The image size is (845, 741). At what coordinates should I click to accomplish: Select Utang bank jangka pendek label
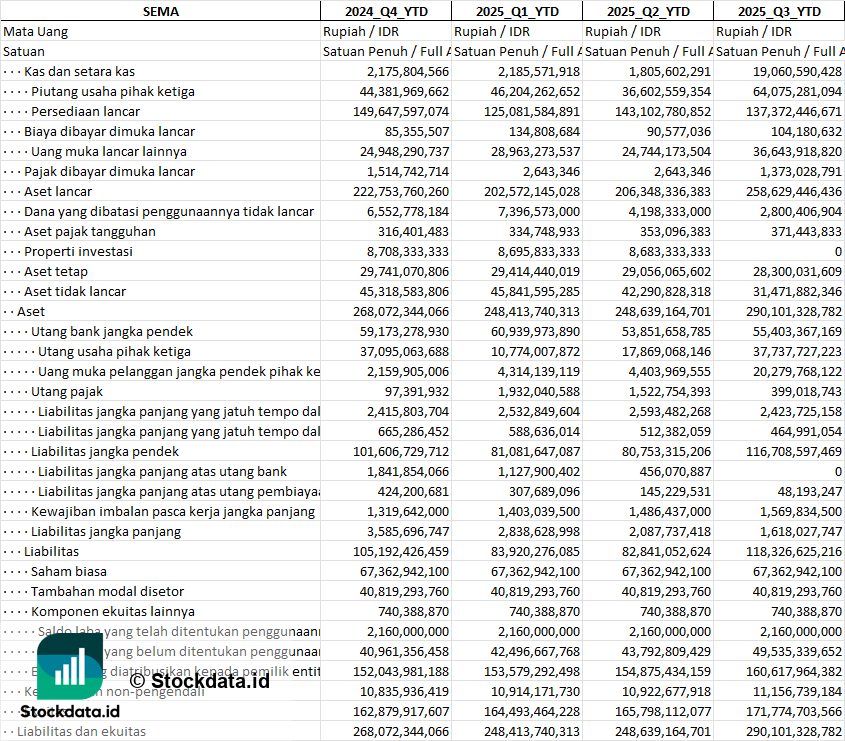(112, 331)
